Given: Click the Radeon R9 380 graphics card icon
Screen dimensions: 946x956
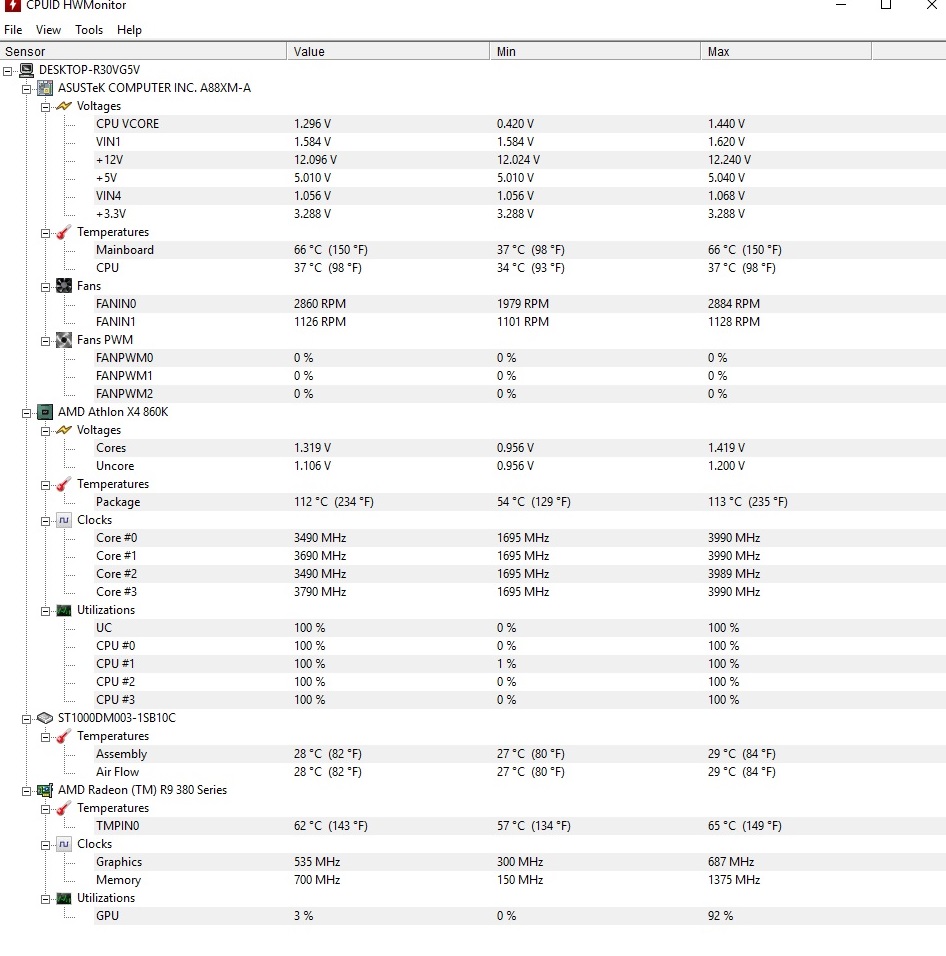Looking at the screenshot, I should pyautogui.click(x=45, y=790).
